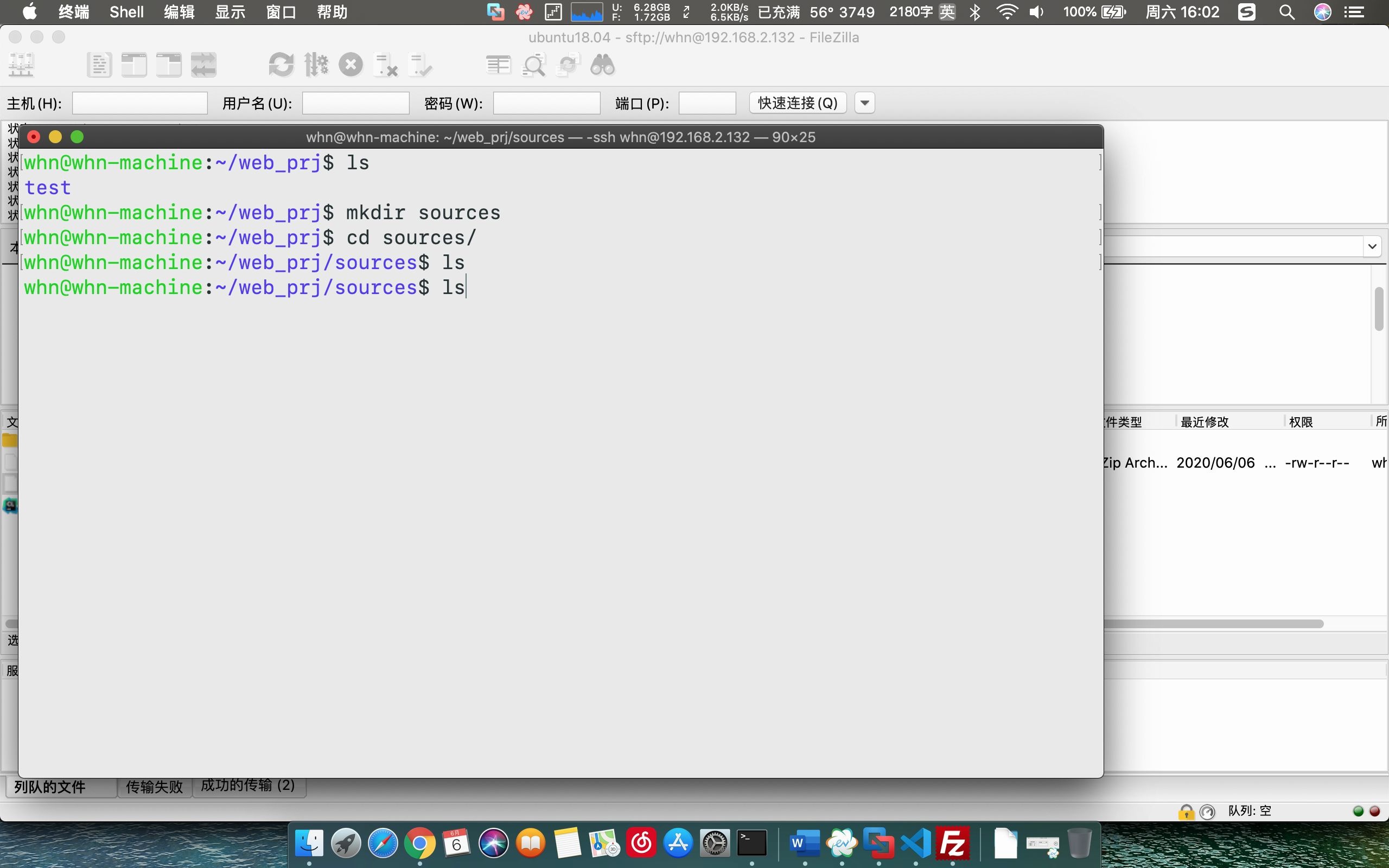Sort by 最近修改 column header

1204,422
